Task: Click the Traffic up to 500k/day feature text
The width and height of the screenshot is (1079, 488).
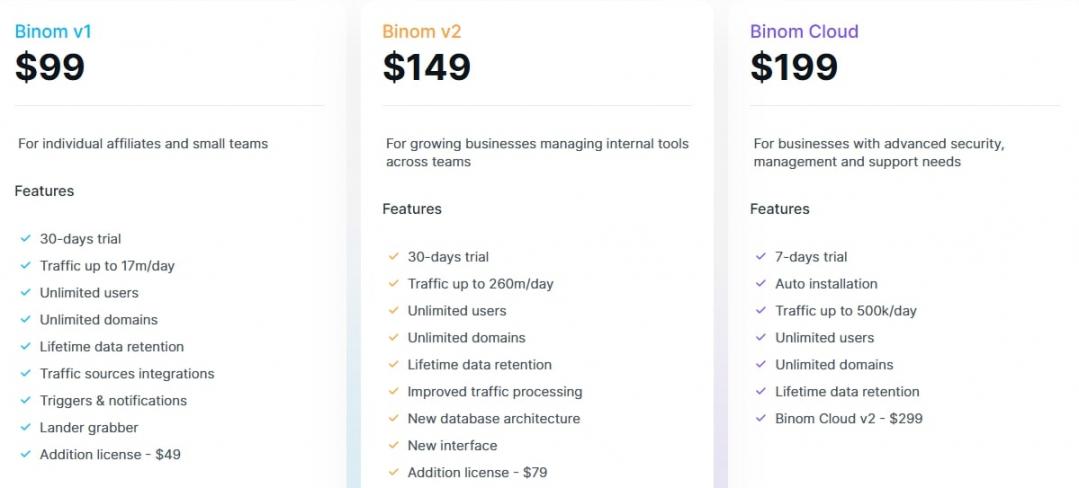Action: click(845, 311)
